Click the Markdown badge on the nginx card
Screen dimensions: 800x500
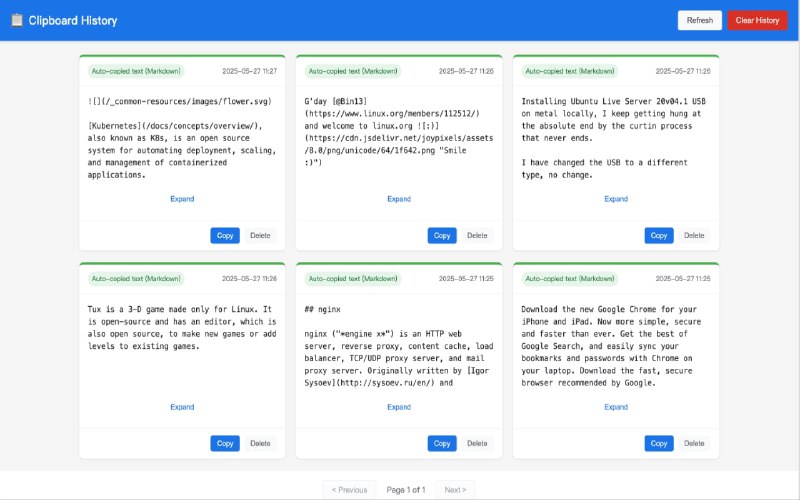tap(353, 279)
